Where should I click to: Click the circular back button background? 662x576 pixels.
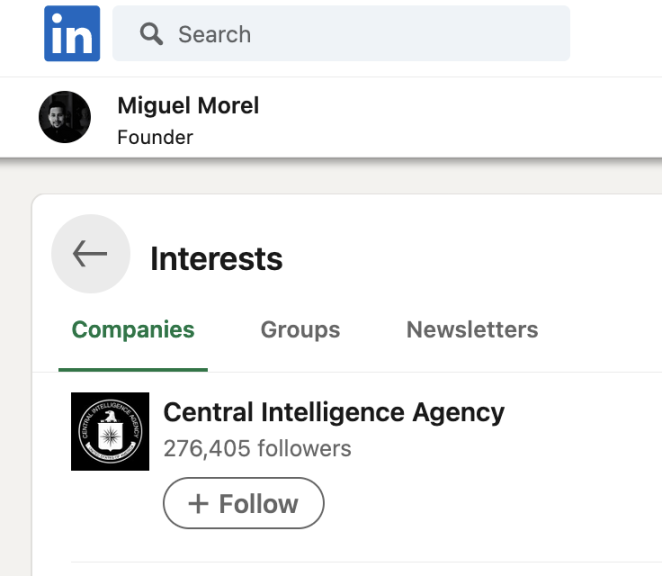[70, 272]
